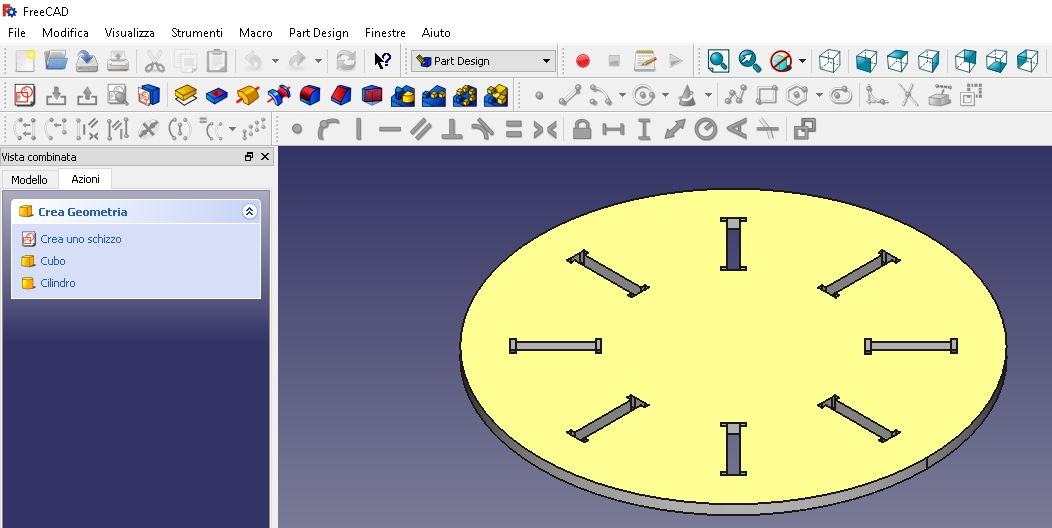The height and width of the screenshot is (528, 1052).
Task: Open the redo history dropdown arrow
Action: click(x=318, y=61)
